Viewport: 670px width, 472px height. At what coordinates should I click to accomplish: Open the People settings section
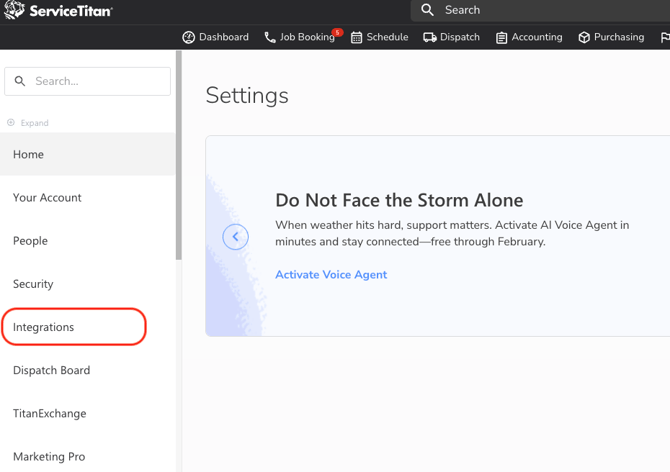[x=88, y=240]
